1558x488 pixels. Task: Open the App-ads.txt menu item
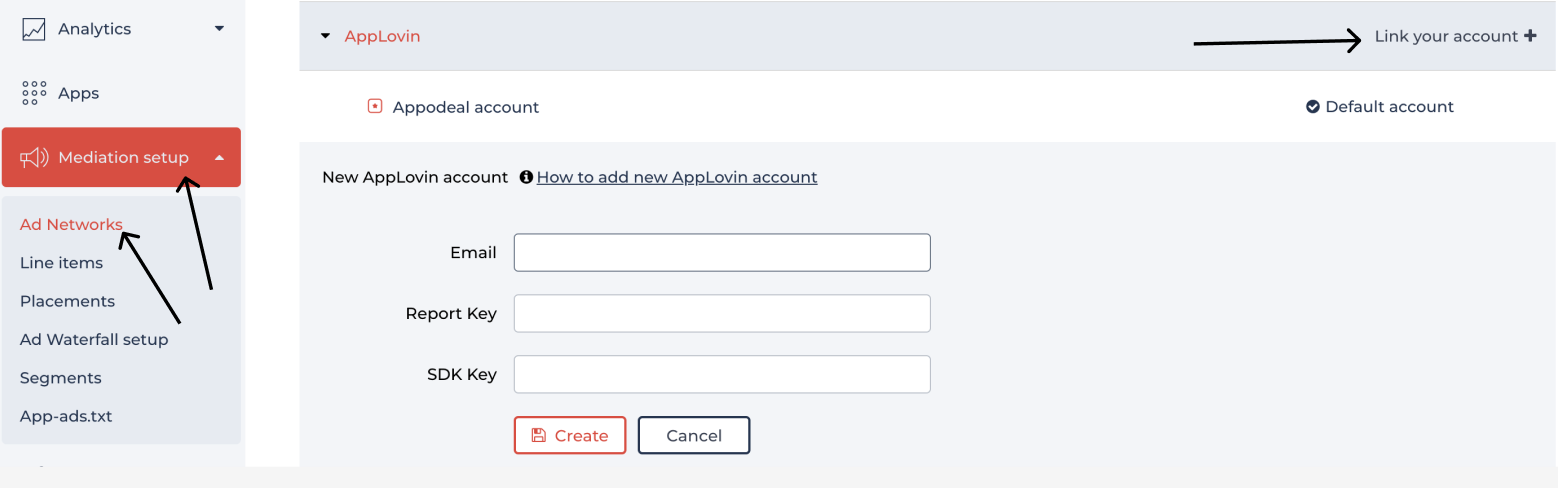66,416
